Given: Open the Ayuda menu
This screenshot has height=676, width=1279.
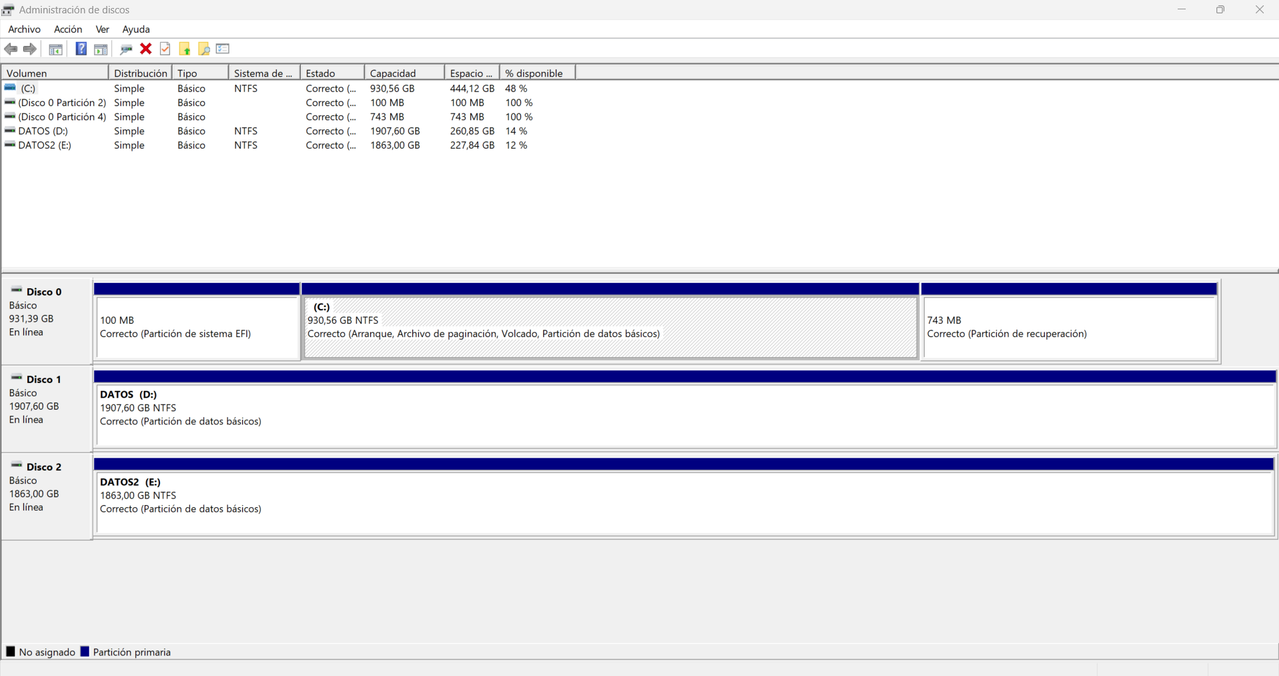Looking at the screenshot, I should pos(136,29).
